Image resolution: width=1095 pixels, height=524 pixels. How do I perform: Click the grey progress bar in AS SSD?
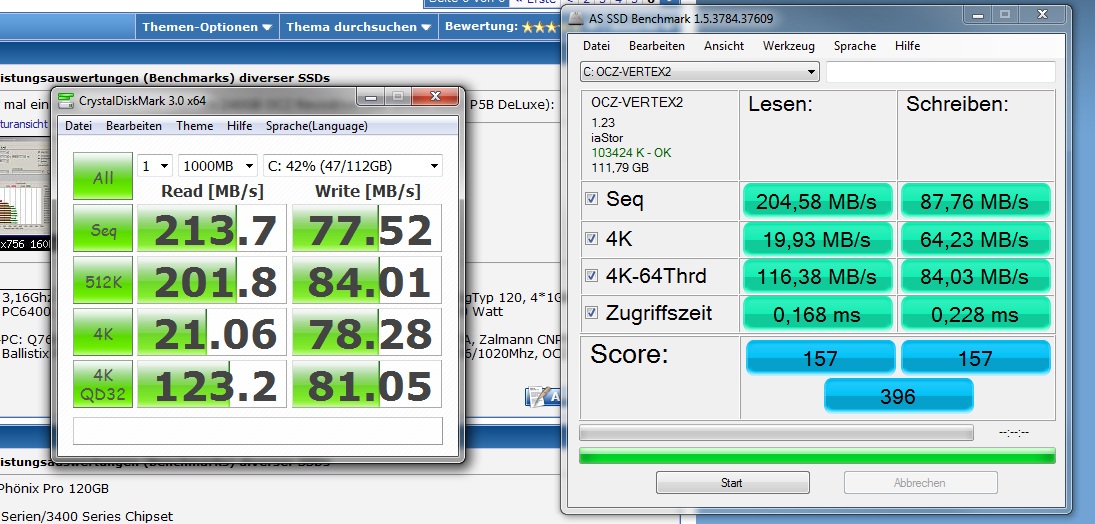(x=776, y=433)
